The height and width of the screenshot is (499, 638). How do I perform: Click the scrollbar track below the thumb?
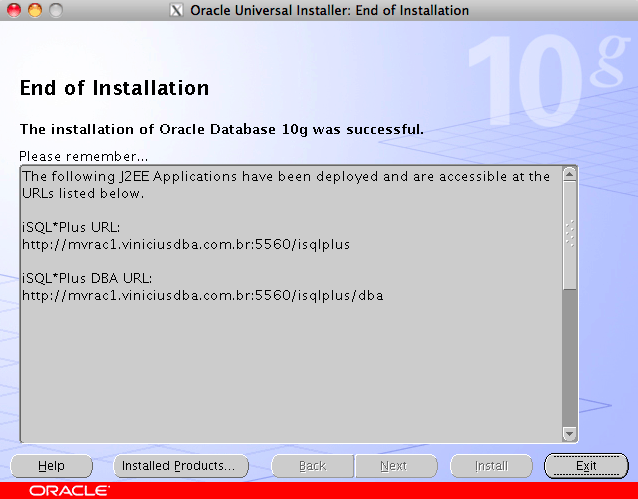(570, 360)
